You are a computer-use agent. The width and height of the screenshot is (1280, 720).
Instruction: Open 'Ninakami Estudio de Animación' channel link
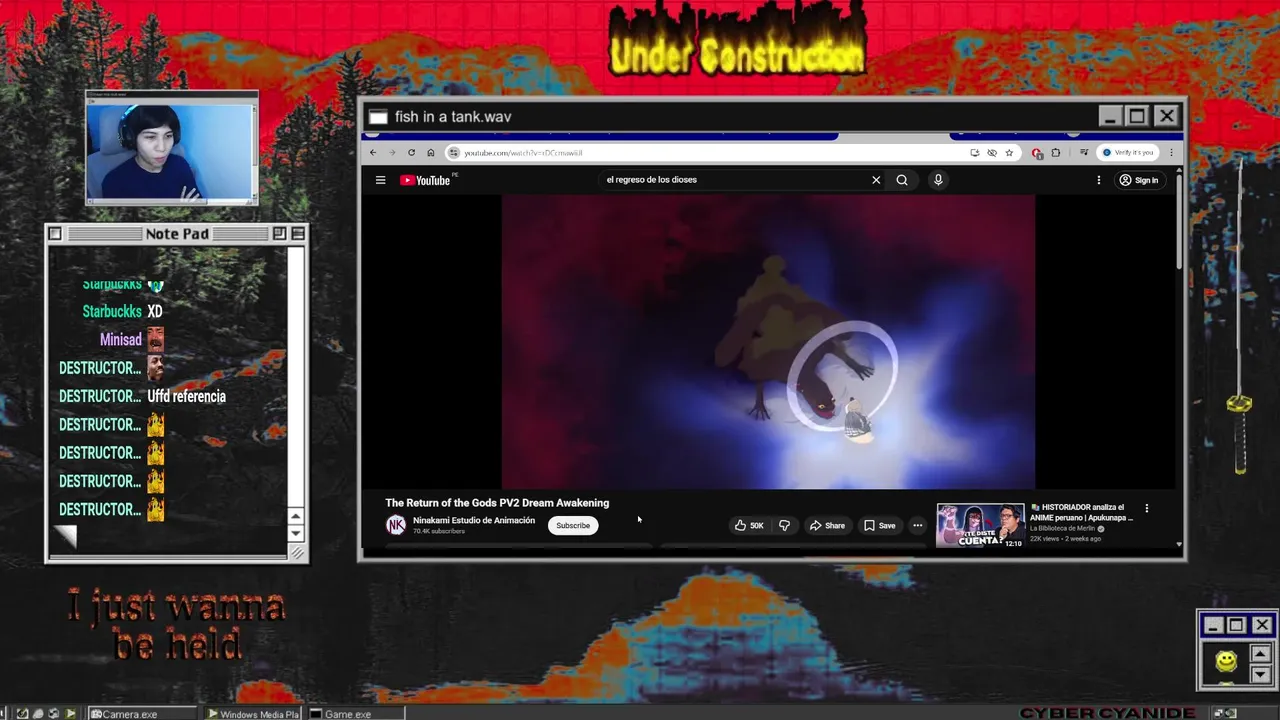click(474, 520)
